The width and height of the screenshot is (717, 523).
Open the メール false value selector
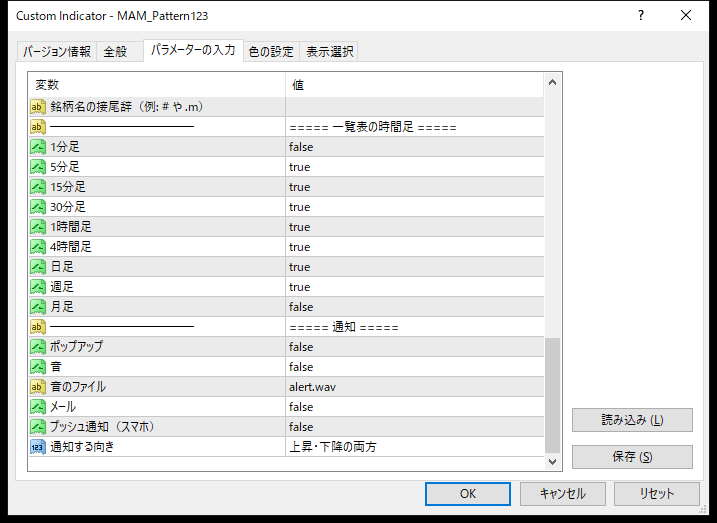tap(415, 406)
